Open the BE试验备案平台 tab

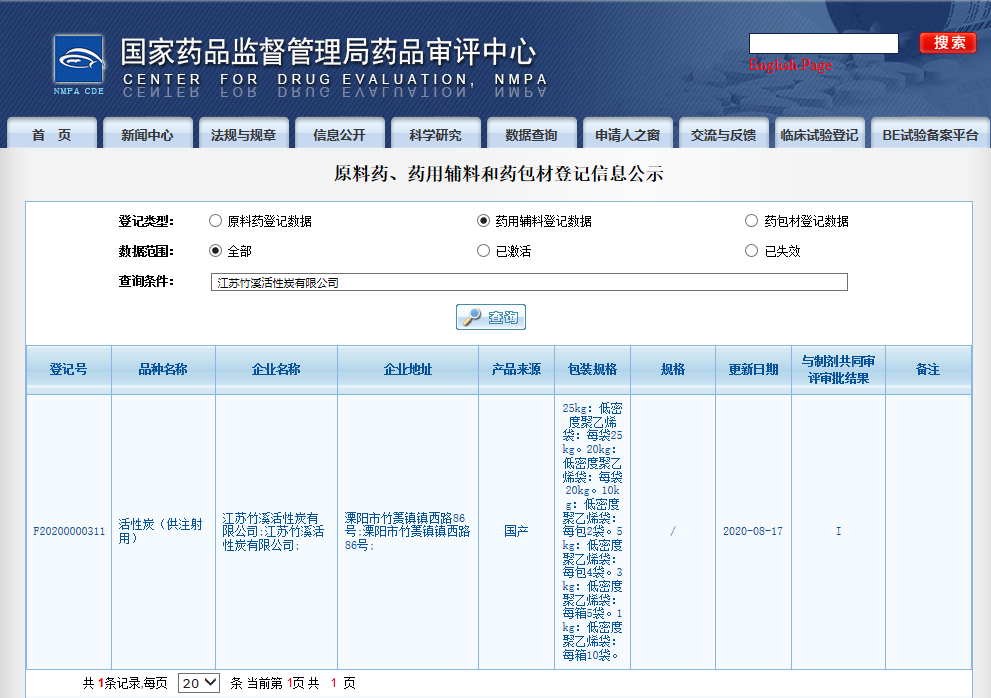click(929, 135)
